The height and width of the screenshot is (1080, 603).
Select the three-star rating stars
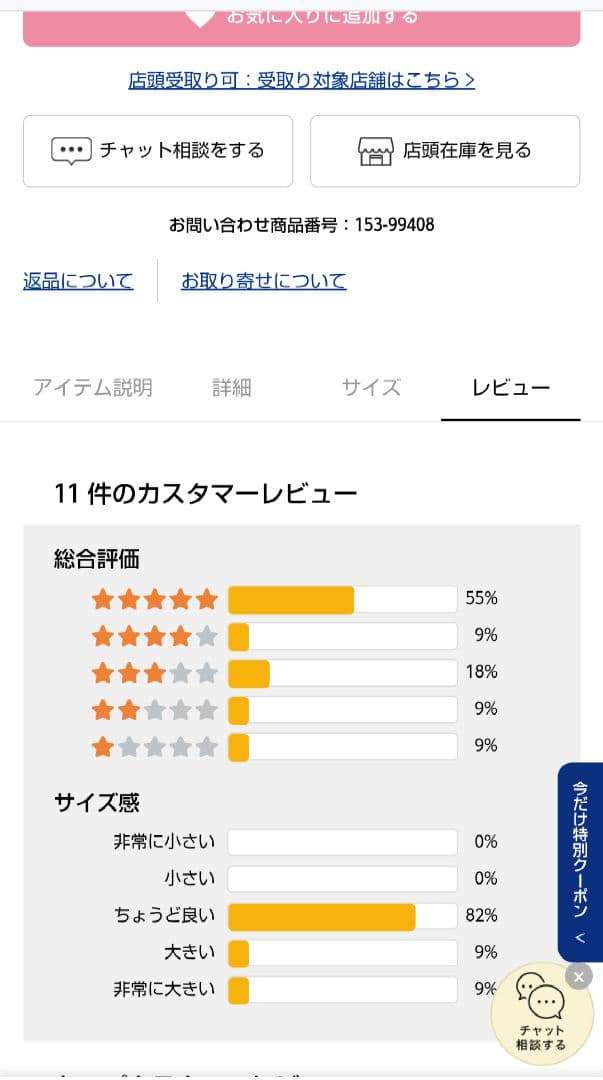click(x=154, y=673)
